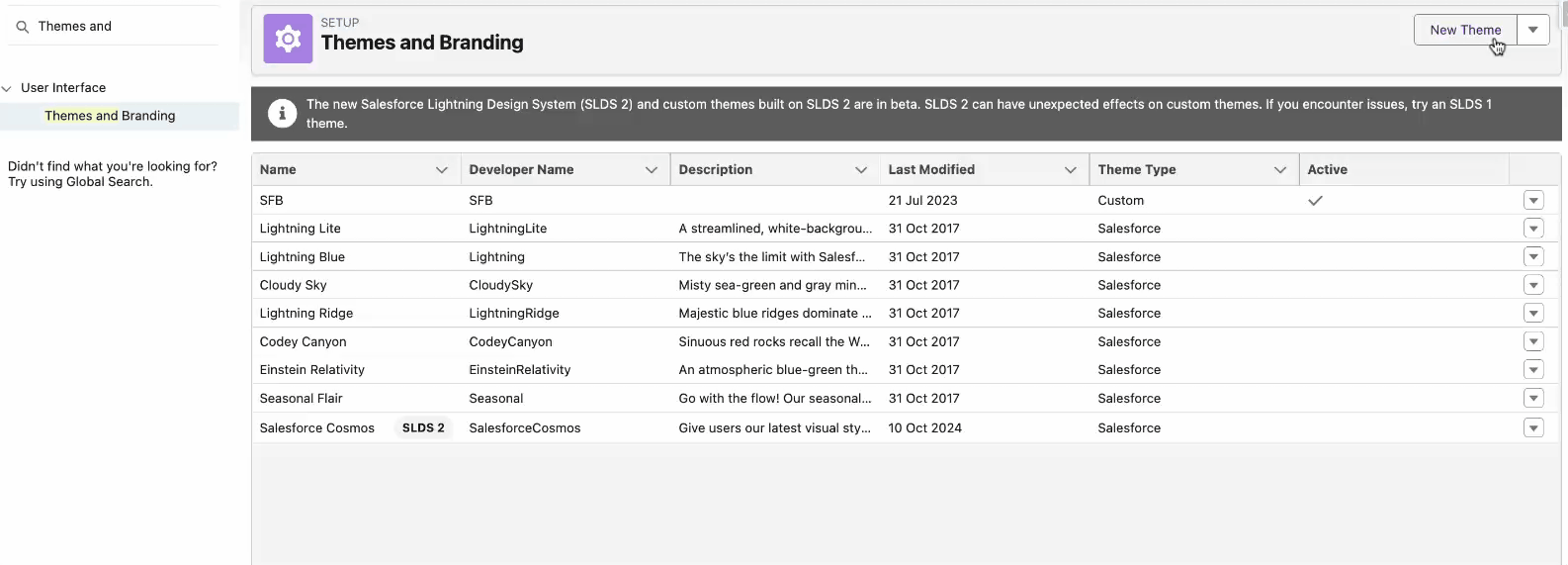Open row actions for Cloudy Sky theme

tap(1533, 285)
